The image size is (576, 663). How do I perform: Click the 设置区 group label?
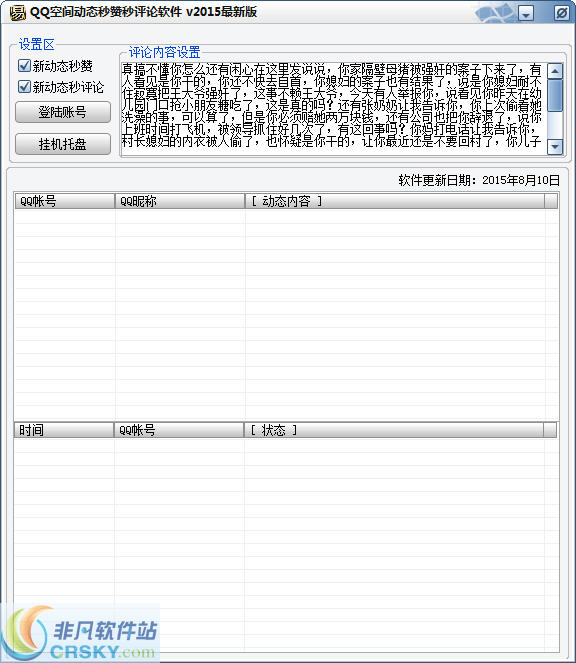tap(37, 44)
